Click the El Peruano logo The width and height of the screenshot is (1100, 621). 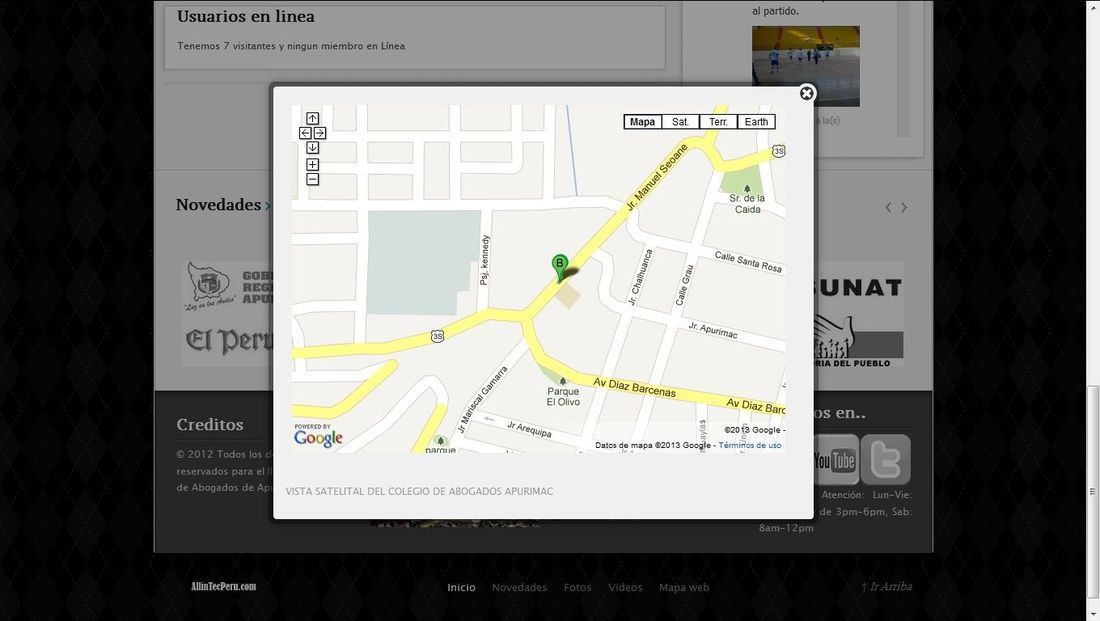229,342
